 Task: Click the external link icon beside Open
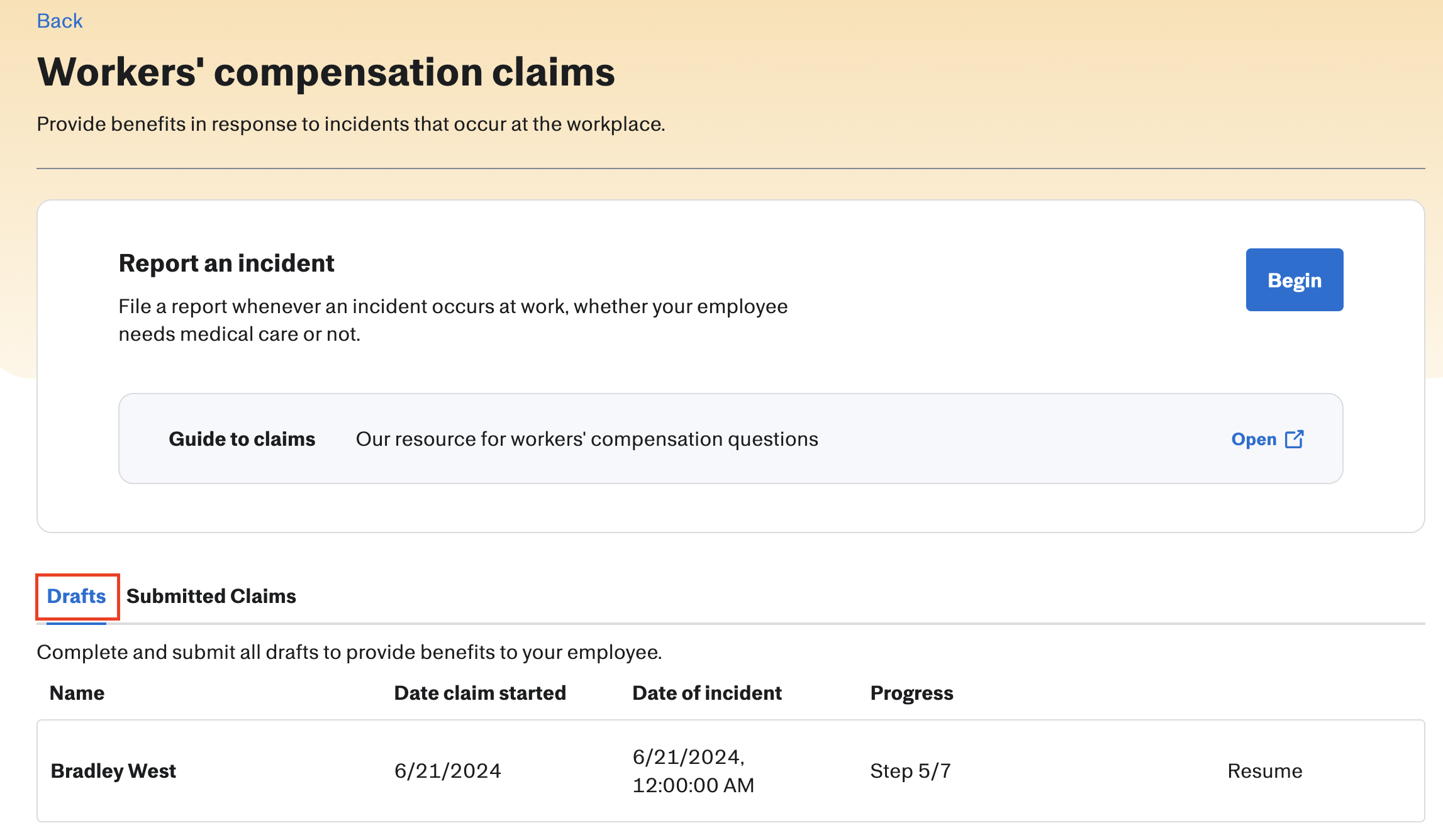point(1294,439)
